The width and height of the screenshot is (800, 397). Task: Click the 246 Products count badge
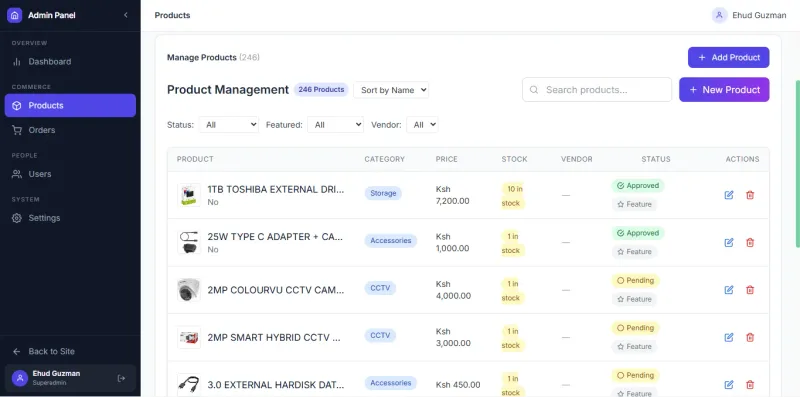tap(321, 89)
